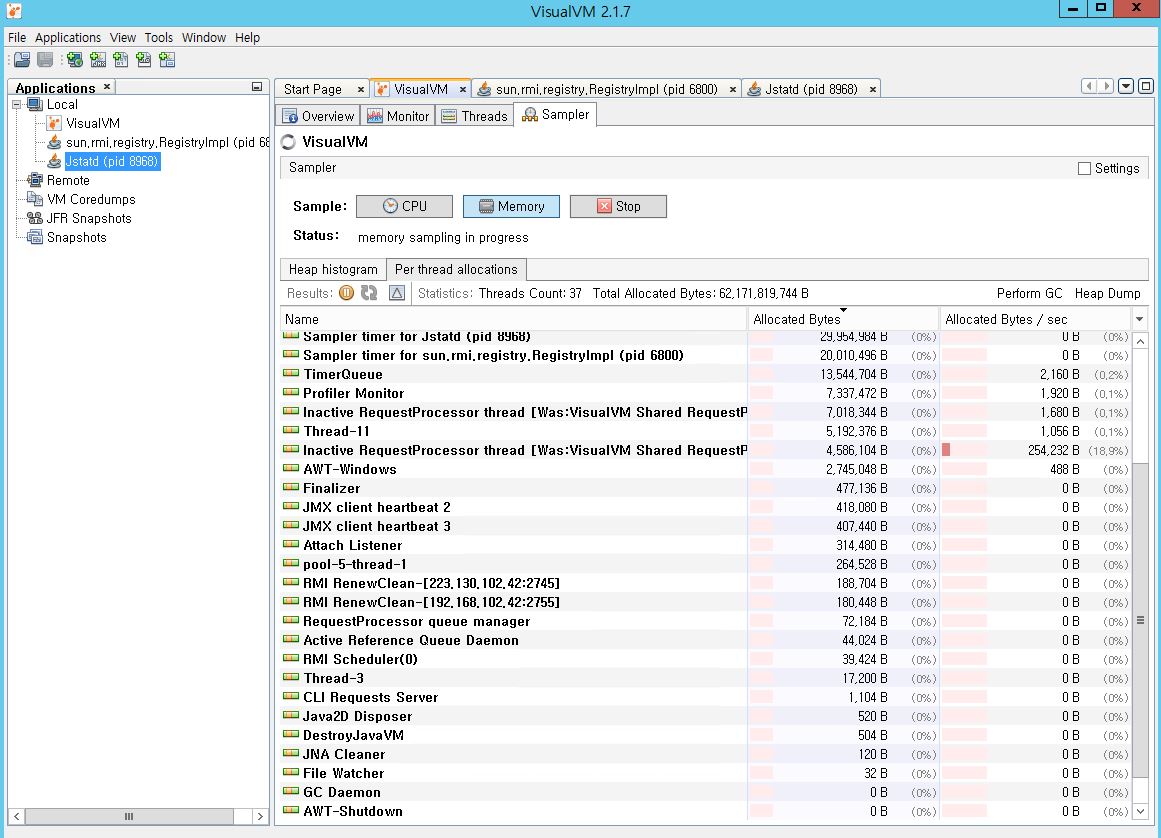This screenshot has width=1161, height=838.
Task: Minimize the Applications panel
Action: point(257,87)
